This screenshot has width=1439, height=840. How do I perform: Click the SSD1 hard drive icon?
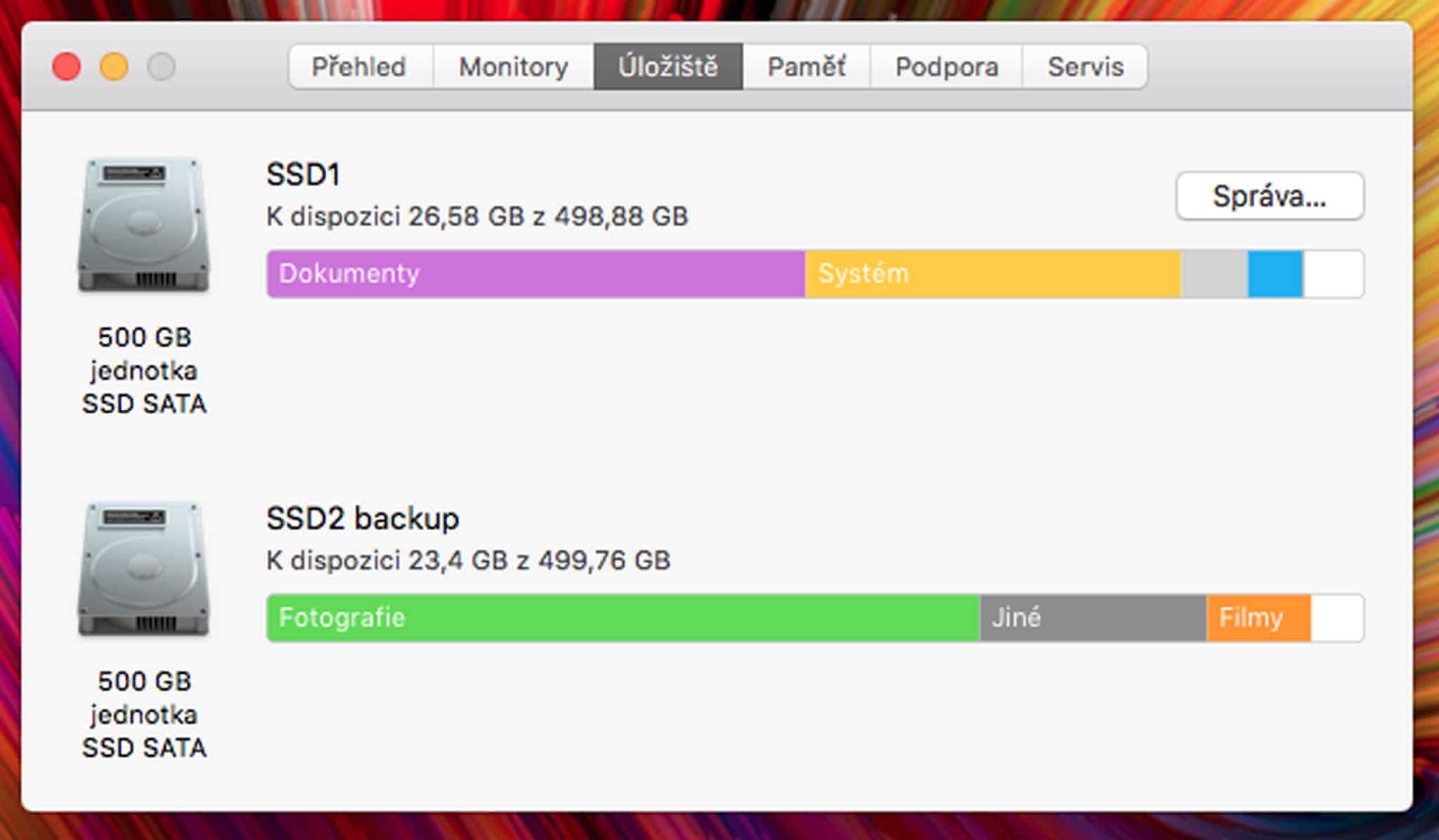point(144,225)
